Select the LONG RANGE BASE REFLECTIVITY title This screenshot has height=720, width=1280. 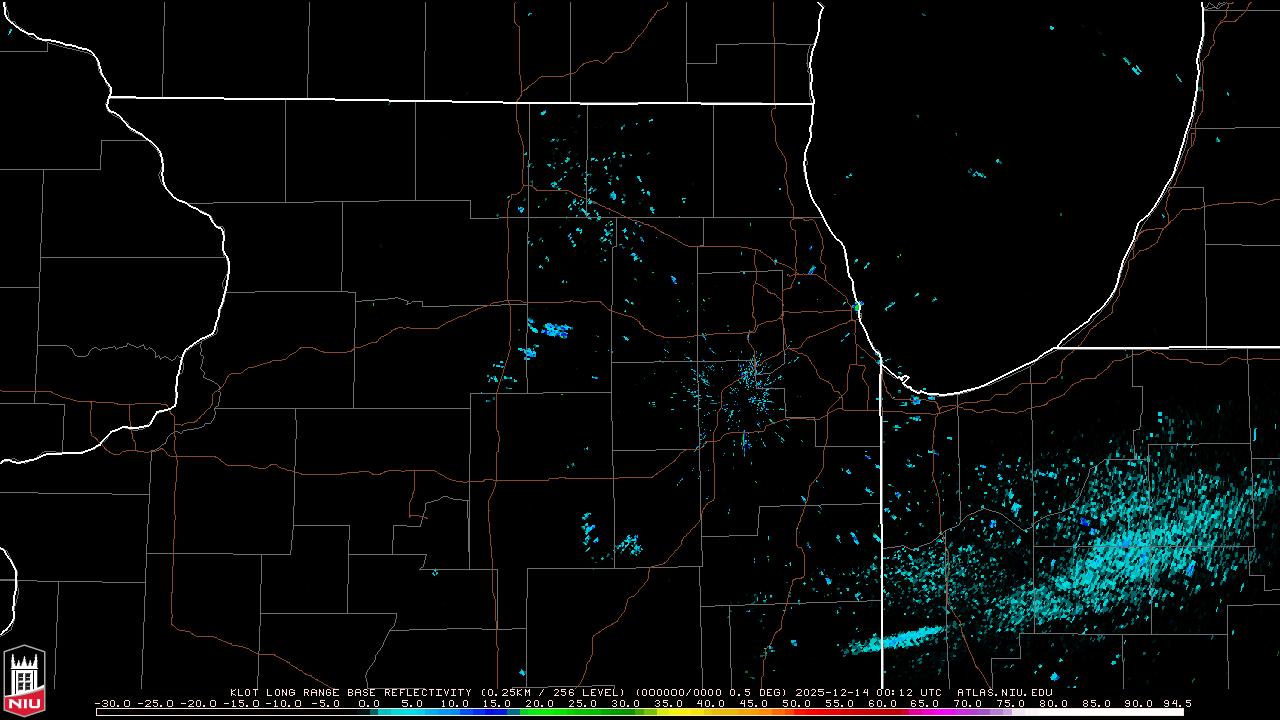371,692
